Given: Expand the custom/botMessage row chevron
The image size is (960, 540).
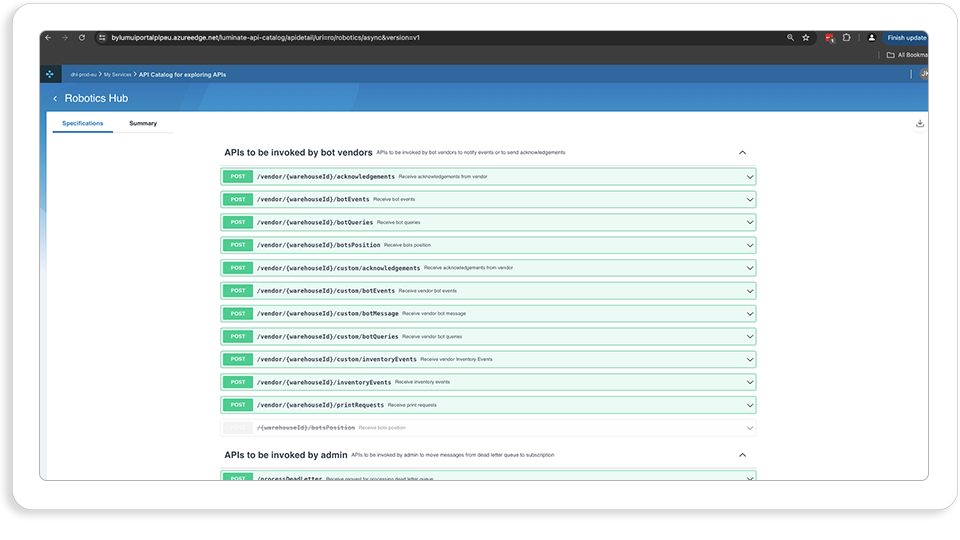Looking at the screenshot, I should [749, 314].
